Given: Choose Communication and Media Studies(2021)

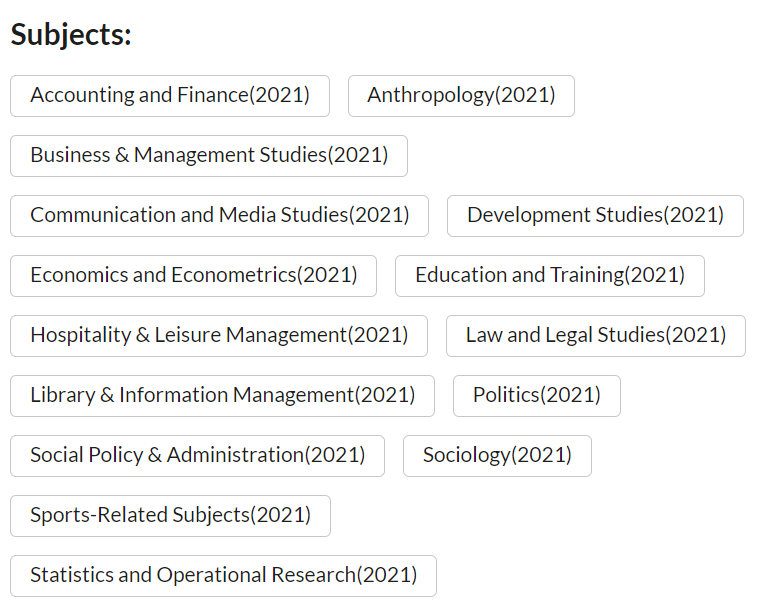Looking at the screenshot, I should [219, 216].
